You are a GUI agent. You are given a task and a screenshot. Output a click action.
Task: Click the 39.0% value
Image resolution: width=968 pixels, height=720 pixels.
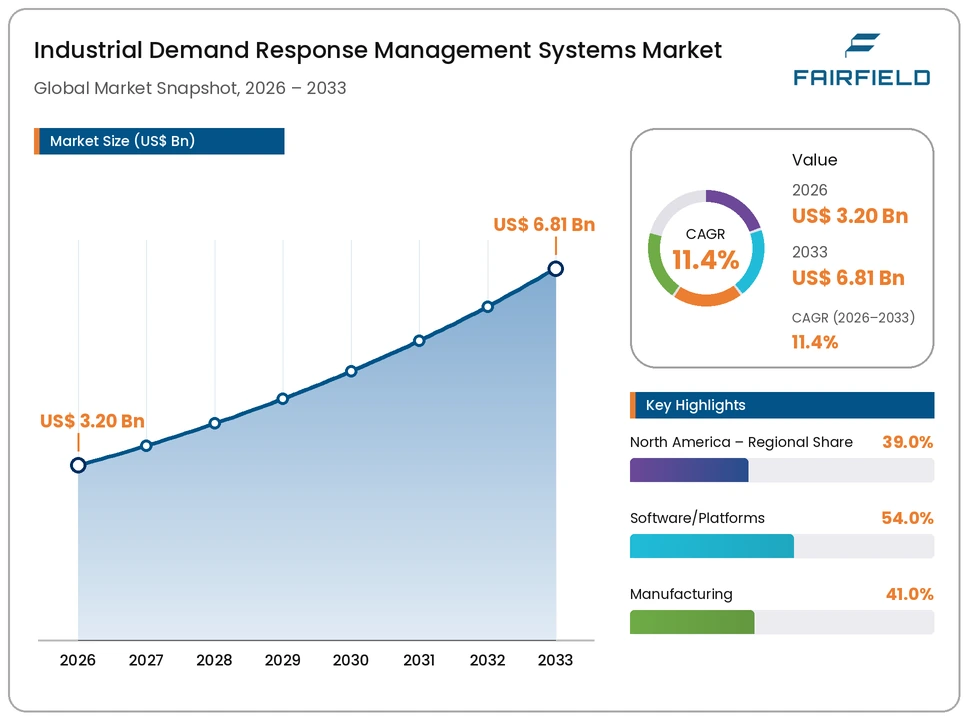(908, 442)
